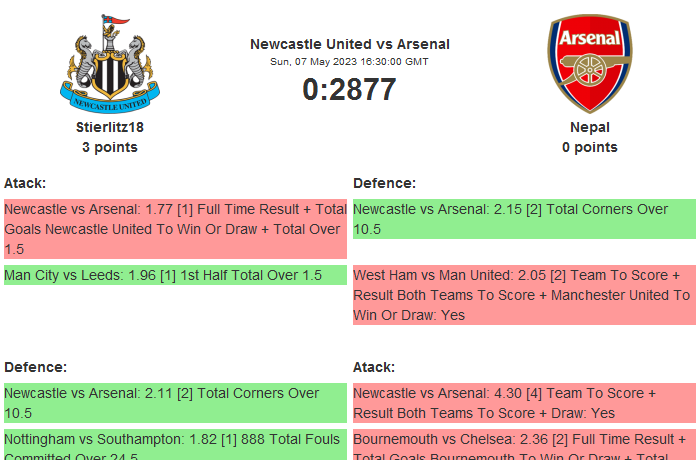Screen dimensions: 700x460
Task: Select the West Ham vs Man United 2.05 bet
Action: tap(524, 295)
